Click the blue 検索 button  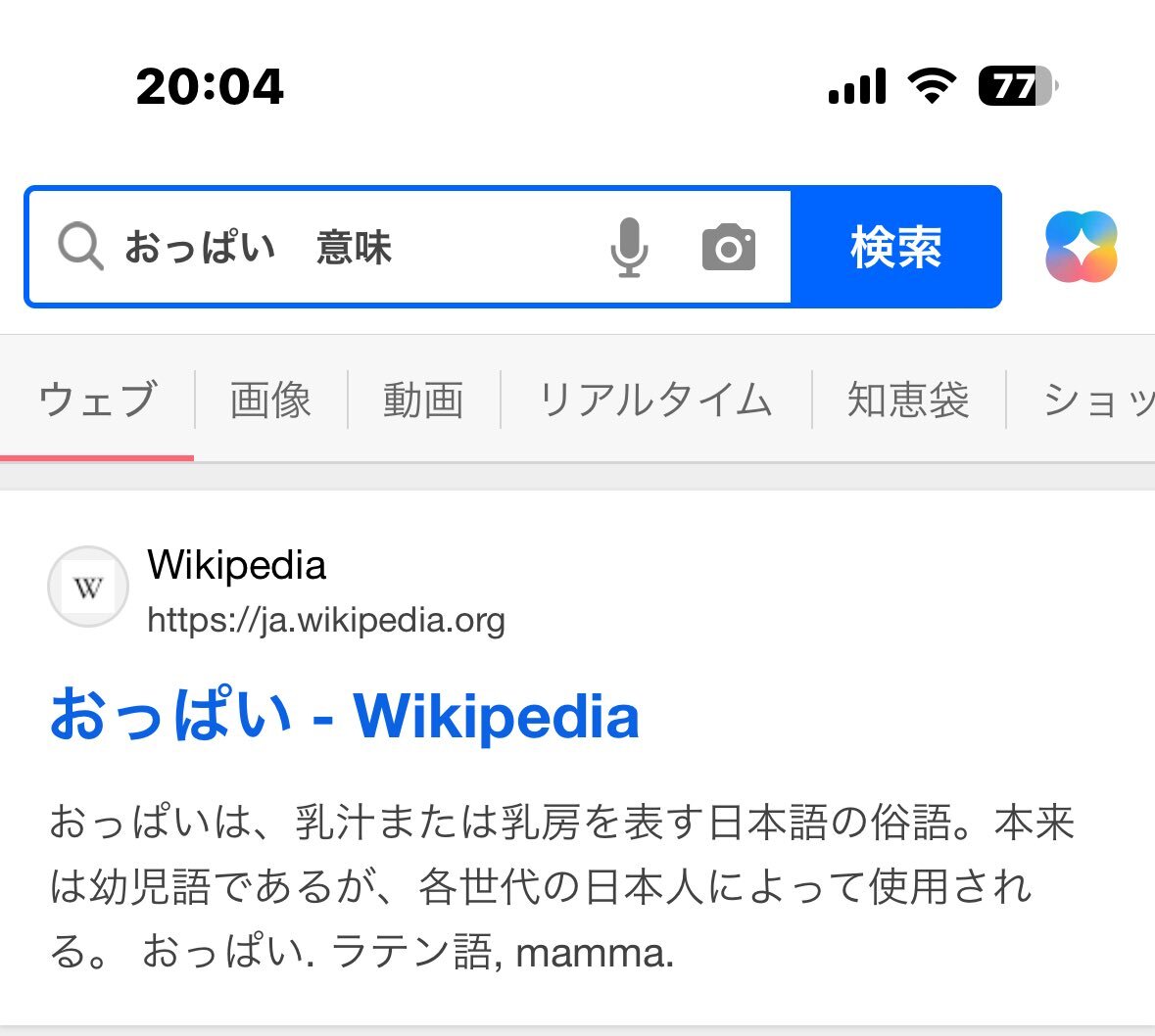coord(895,247)
